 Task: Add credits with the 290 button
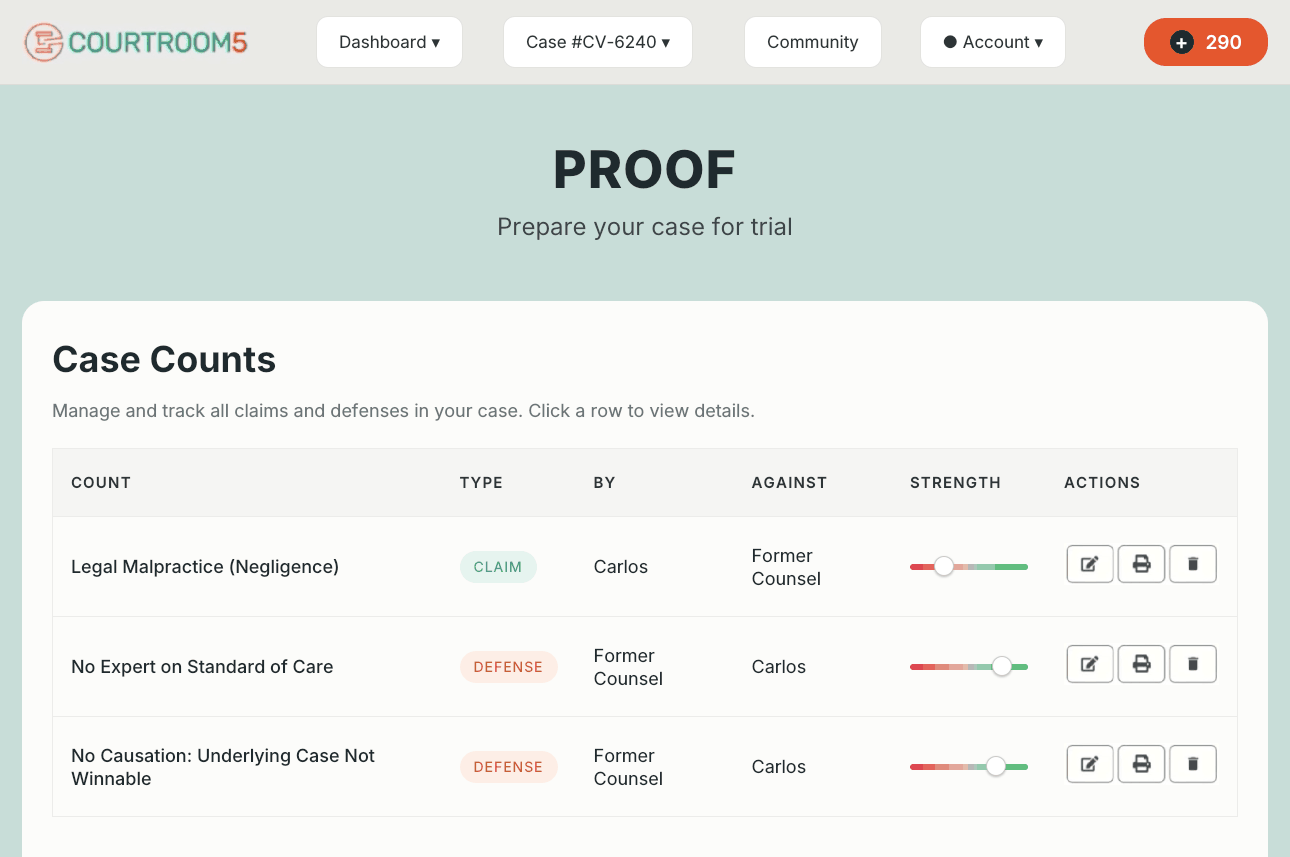(1206, 42)
